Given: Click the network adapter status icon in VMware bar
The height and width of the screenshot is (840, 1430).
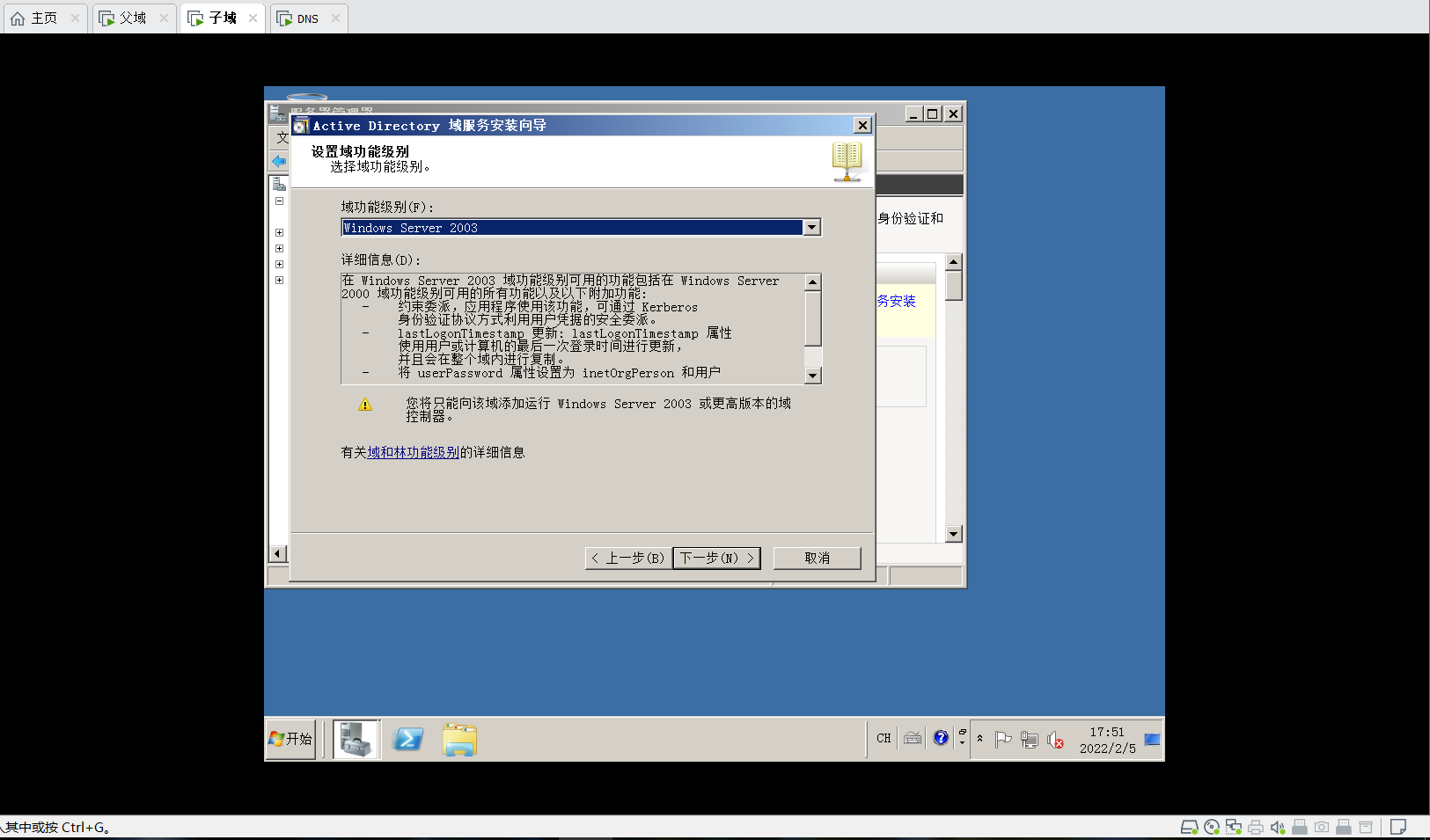Looking at the screenshot, I should 1234,827.
